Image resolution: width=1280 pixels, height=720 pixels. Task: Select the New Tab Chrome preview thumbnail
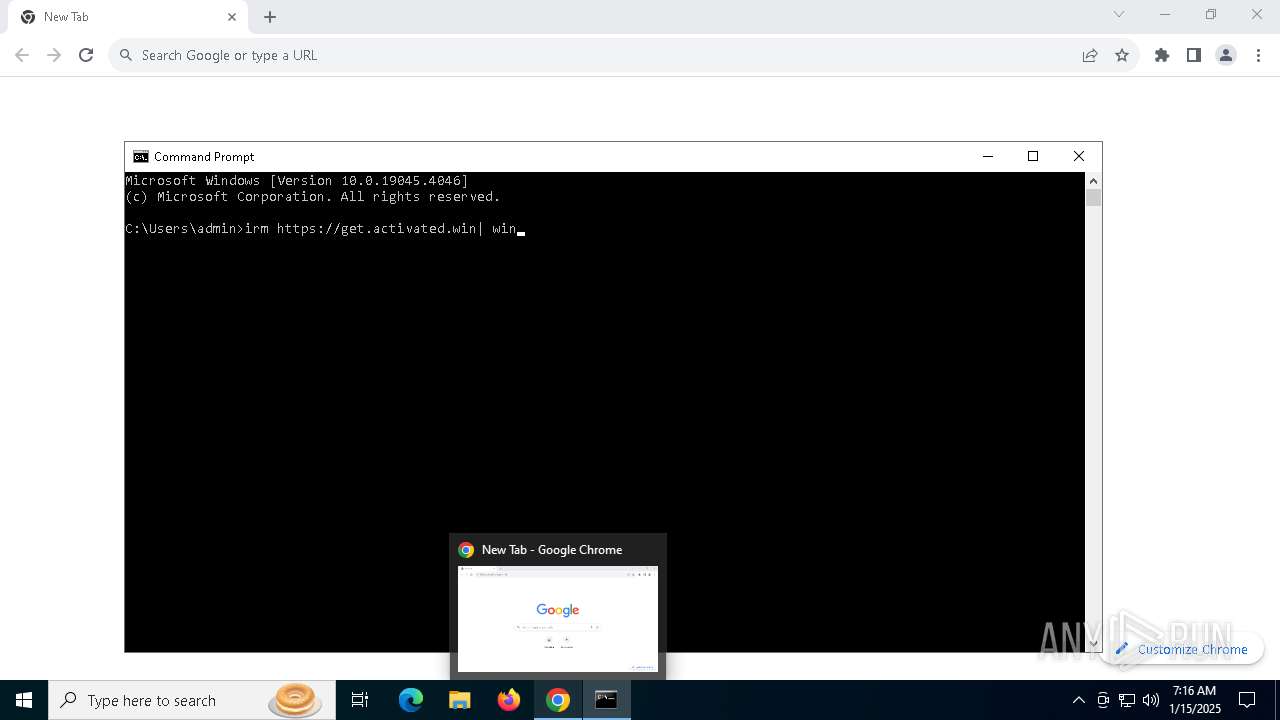558,618
